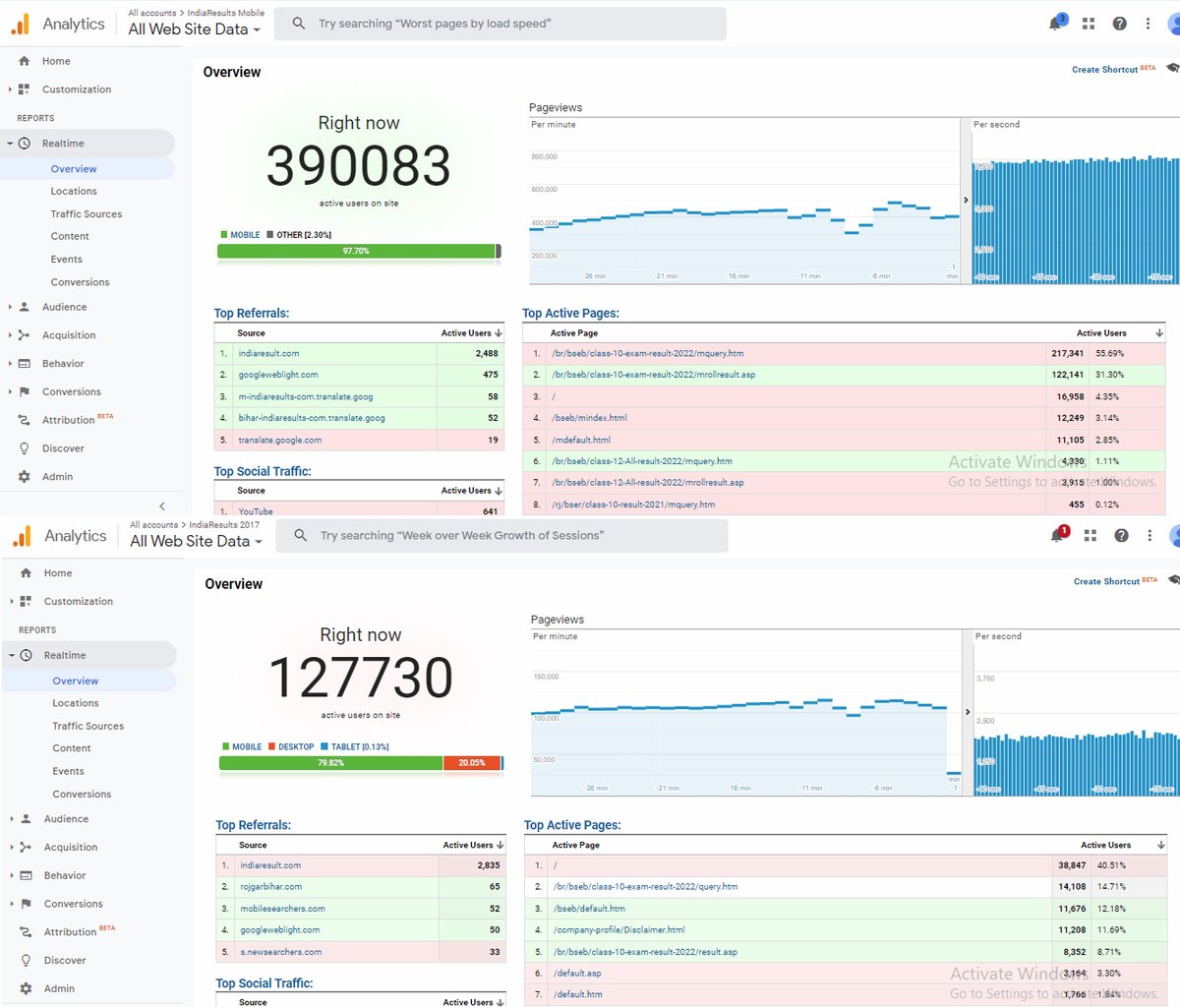Click rojgarbihar.com referral source
Screen dimensions: 1180x1008
271,887
